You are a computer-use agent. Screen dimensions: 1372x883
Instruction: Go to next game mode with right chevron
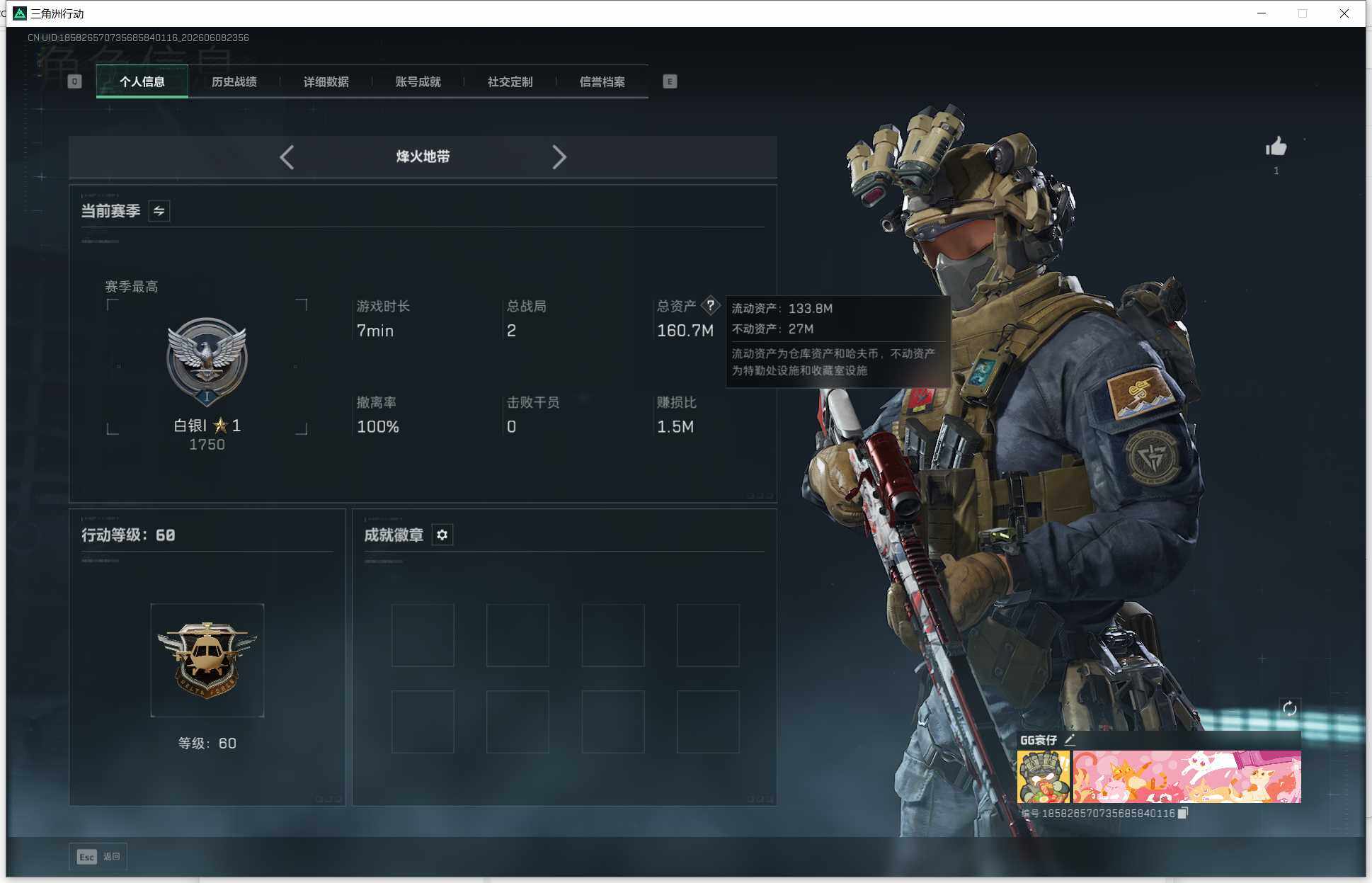pyautogui.click(x=559, y=157)
